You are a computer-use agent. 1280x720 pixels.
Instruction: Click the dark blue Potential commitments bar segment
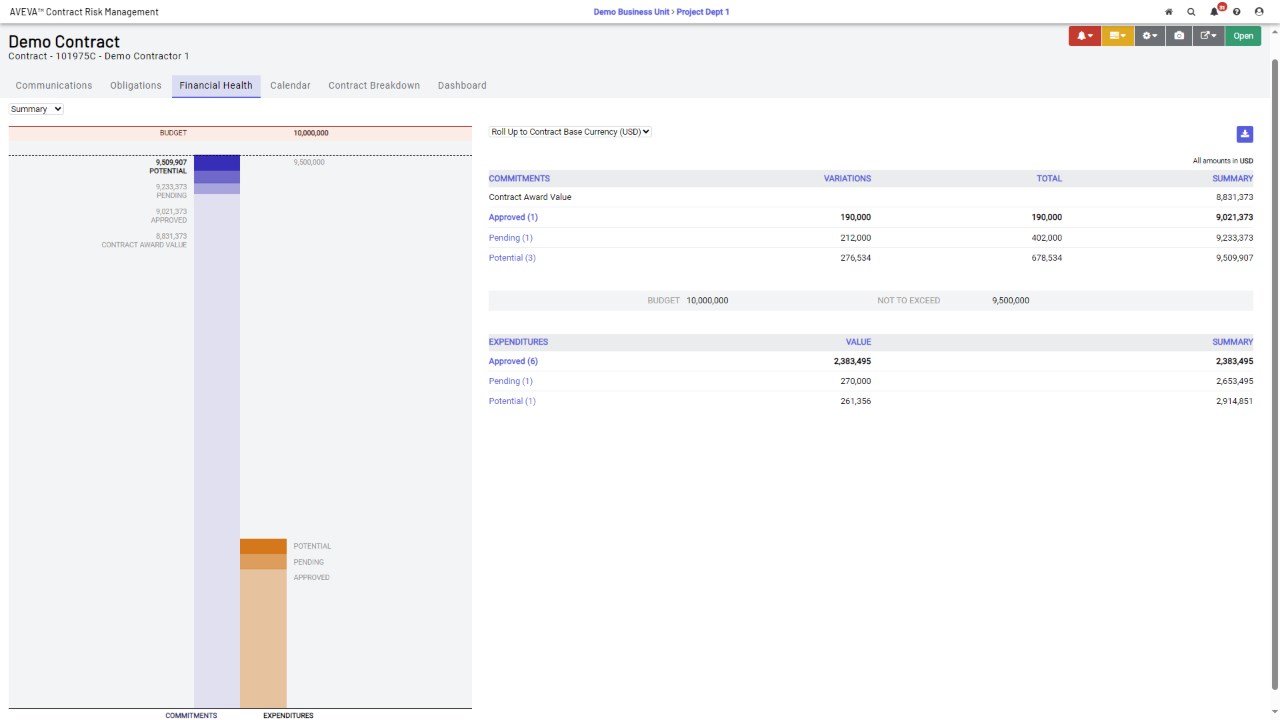(217, 163)
